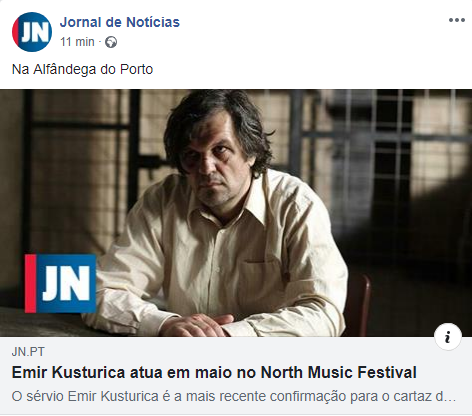The height and width of the screenshot is (416, 472).
Task: Open the Jornal de Notícias page name
Action: (x=120, y=22)
